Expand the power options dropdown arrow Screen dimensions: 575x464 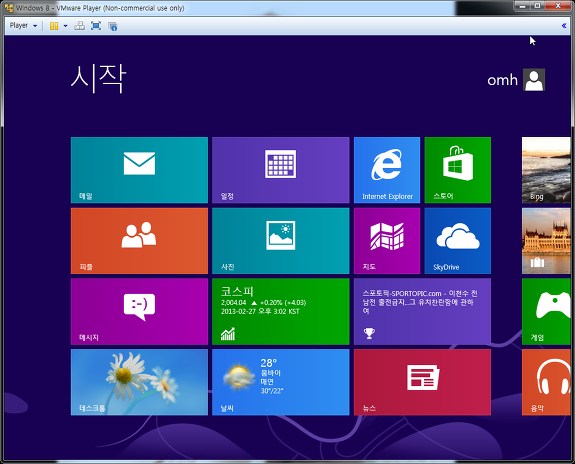pyautogui.click(x=65, y=26)
